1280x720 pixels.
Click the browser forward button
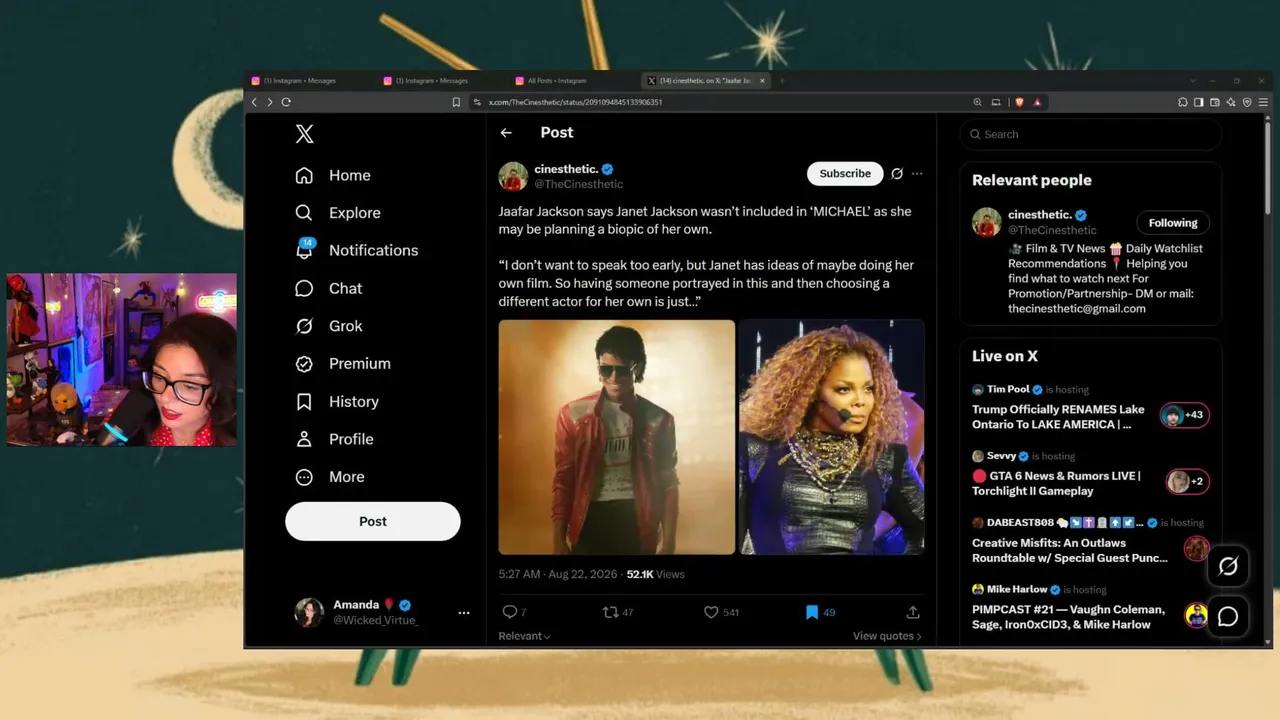(269, 102)
